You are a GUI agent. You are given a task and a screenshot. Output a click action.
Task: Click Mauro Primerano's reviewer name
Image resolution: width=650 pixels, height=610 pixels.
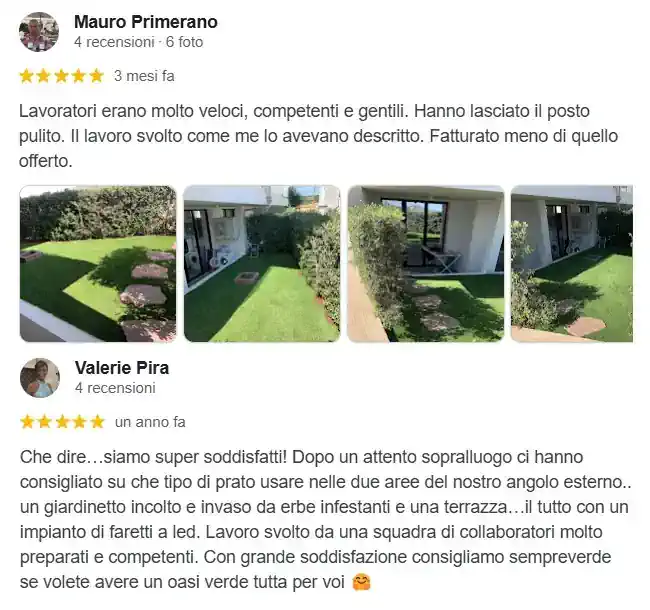[146, 22]
